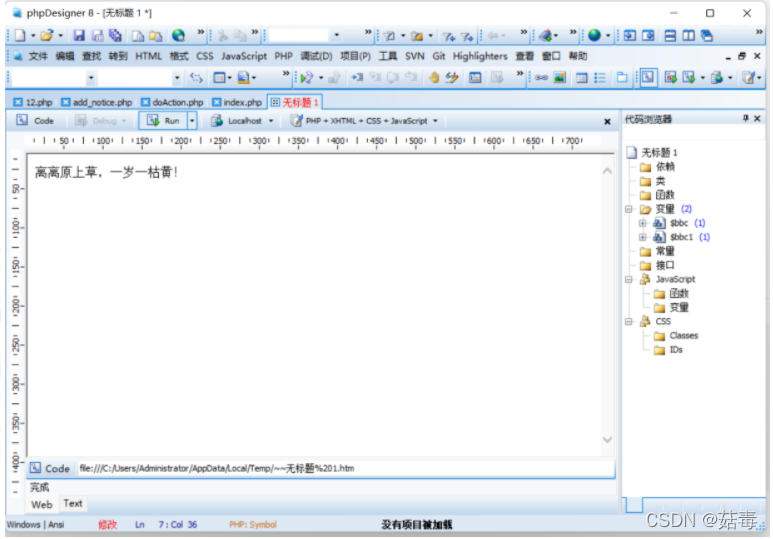Click the insert hyperlink chain icon
This screenshot has height=539, width=773.
pyautogui.click(x=541, y=77)
